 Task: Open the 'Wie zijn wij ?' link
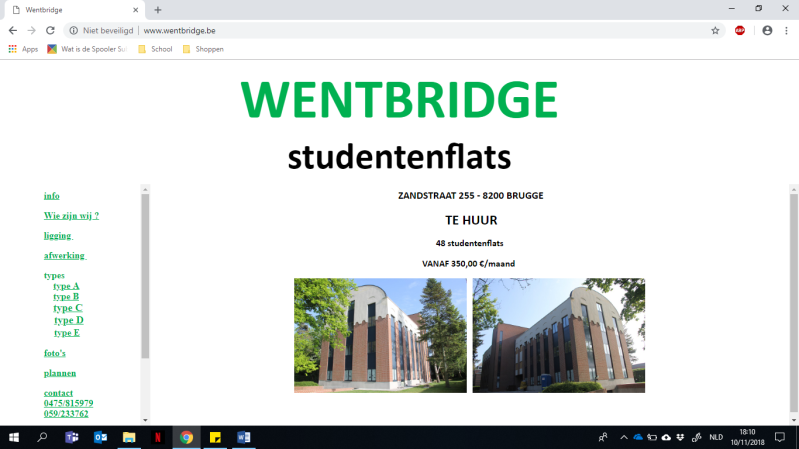click(71, 216)
